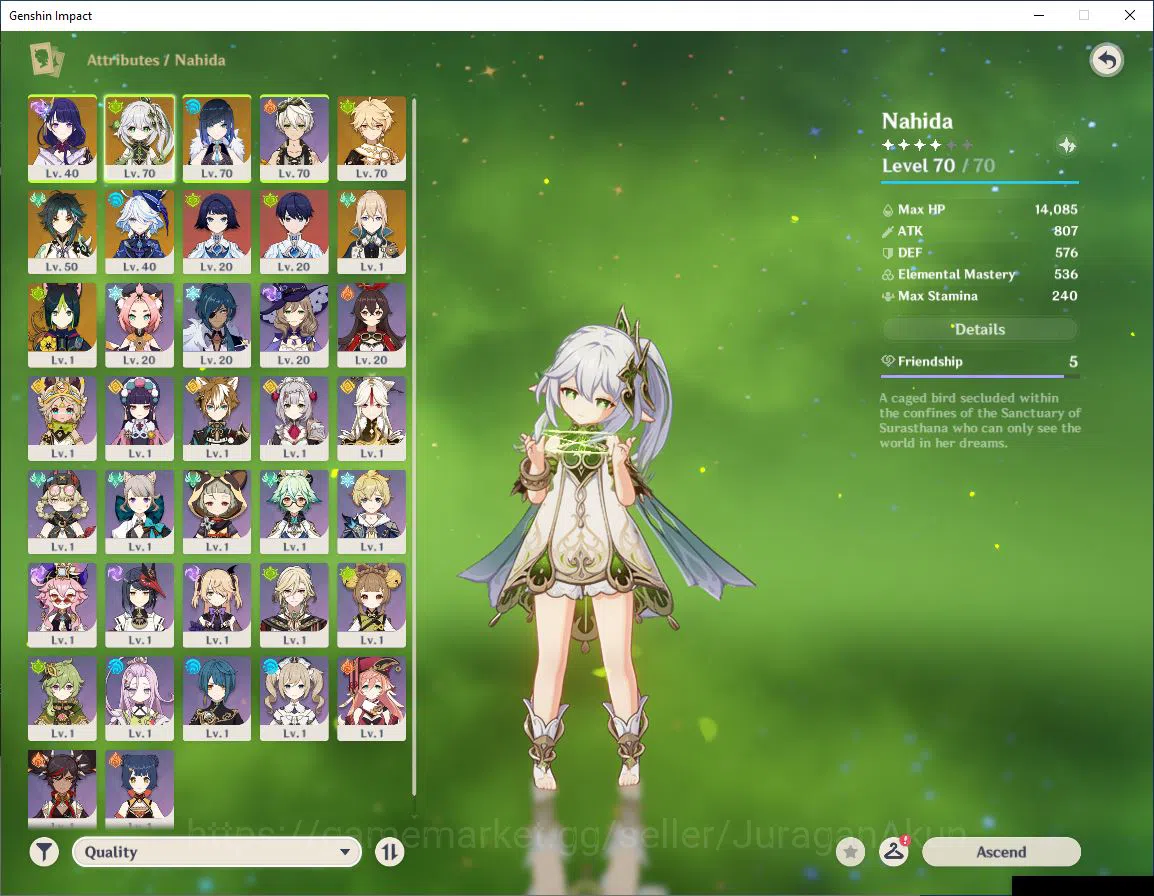The height and width of the screenshot is (896, 1154).
Task: Select Ningguang portrait
Action: point(372,419)
